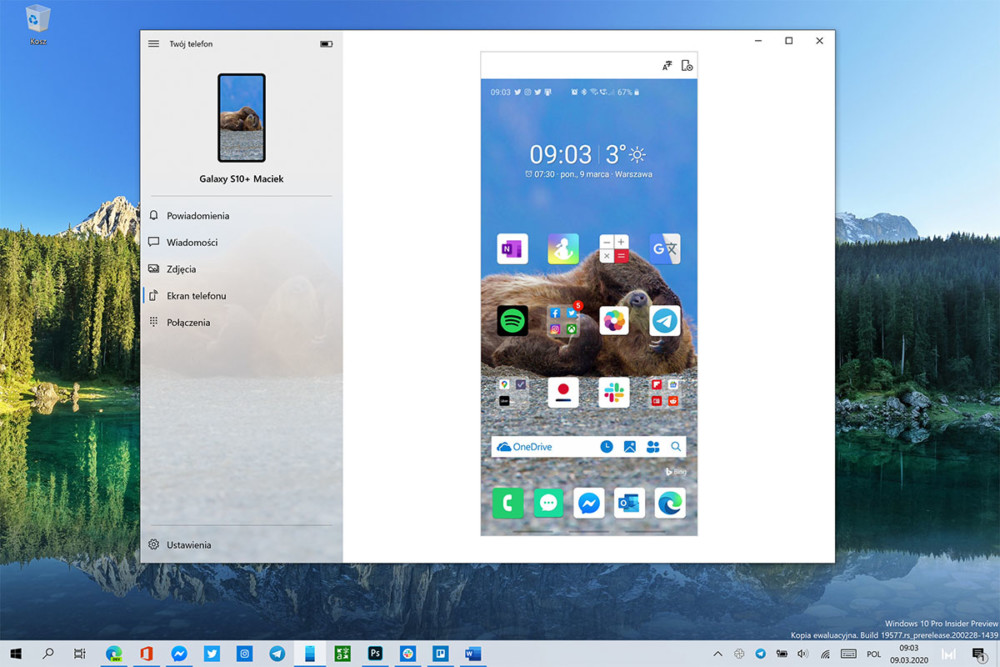Image resolution: width=1000 pixels, height=667 pixels.
Task: Open the colorful flower Gallery app
Action: coord(614,321)
